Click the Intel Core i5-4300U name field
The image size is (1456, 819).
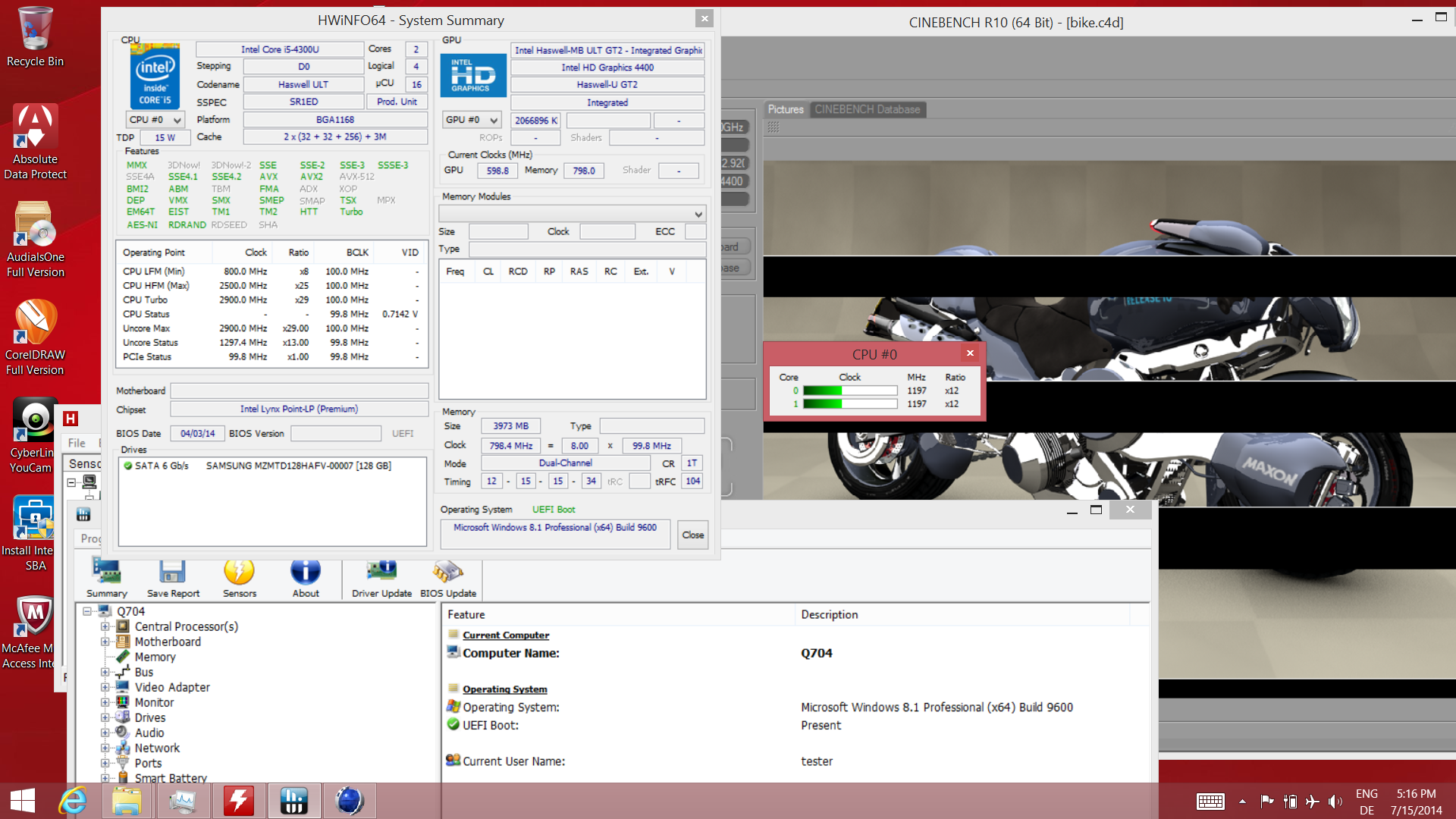pos(280,49)
